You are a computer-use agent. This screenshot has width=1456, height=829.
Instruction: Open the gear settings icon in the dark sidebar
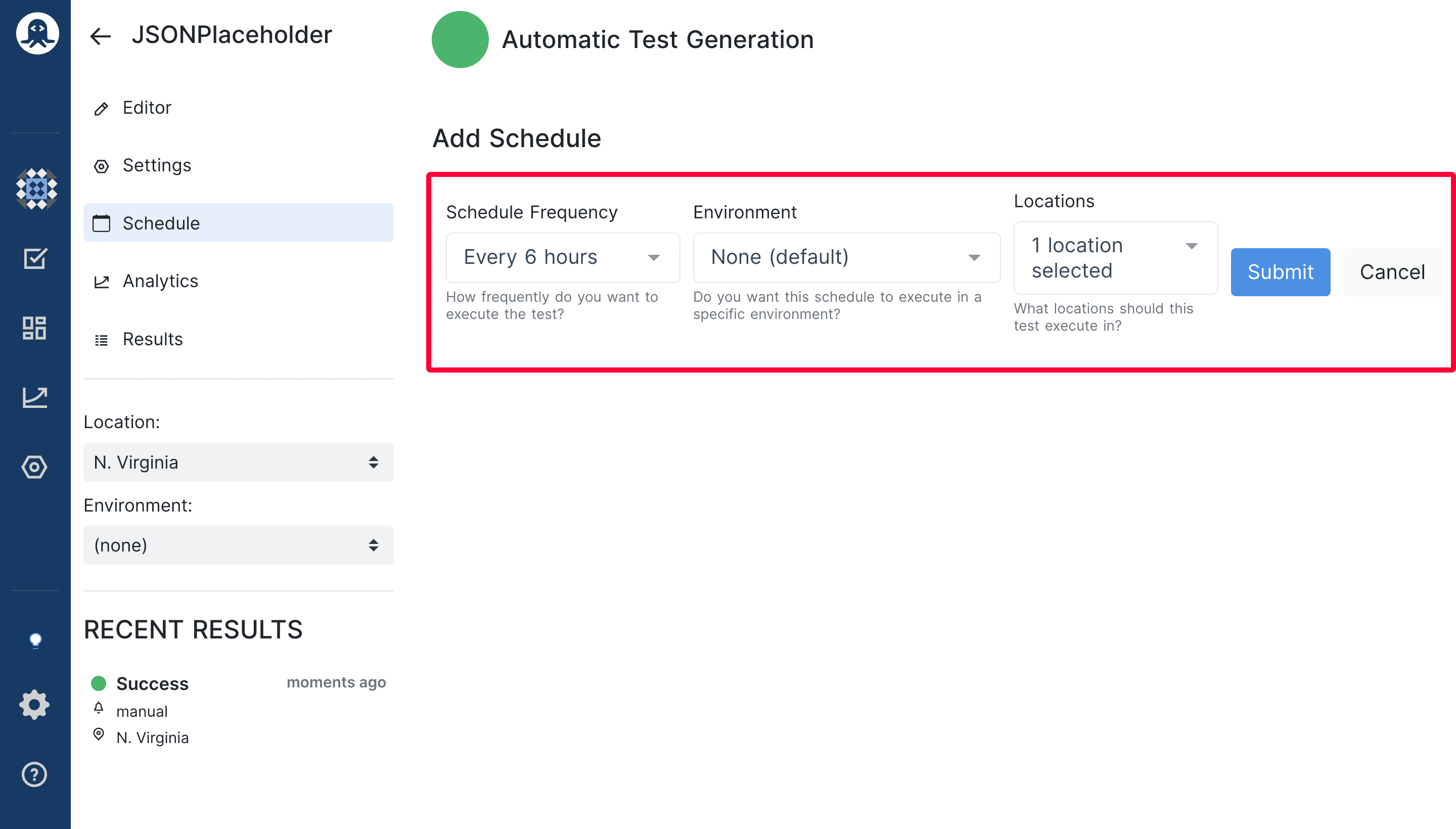click(34, 705)
